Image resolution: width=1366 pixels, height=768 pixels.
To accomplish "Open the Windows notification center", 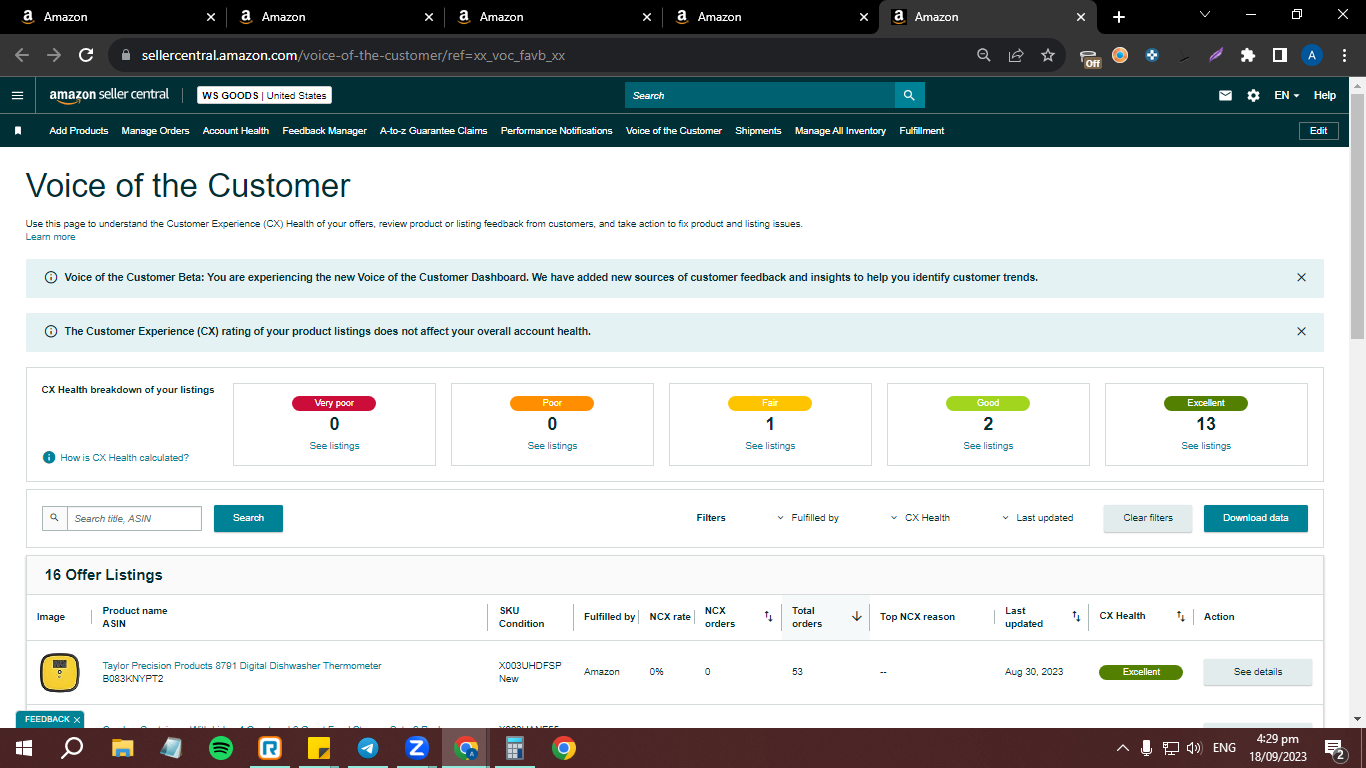I will [x=1334, y=747].
